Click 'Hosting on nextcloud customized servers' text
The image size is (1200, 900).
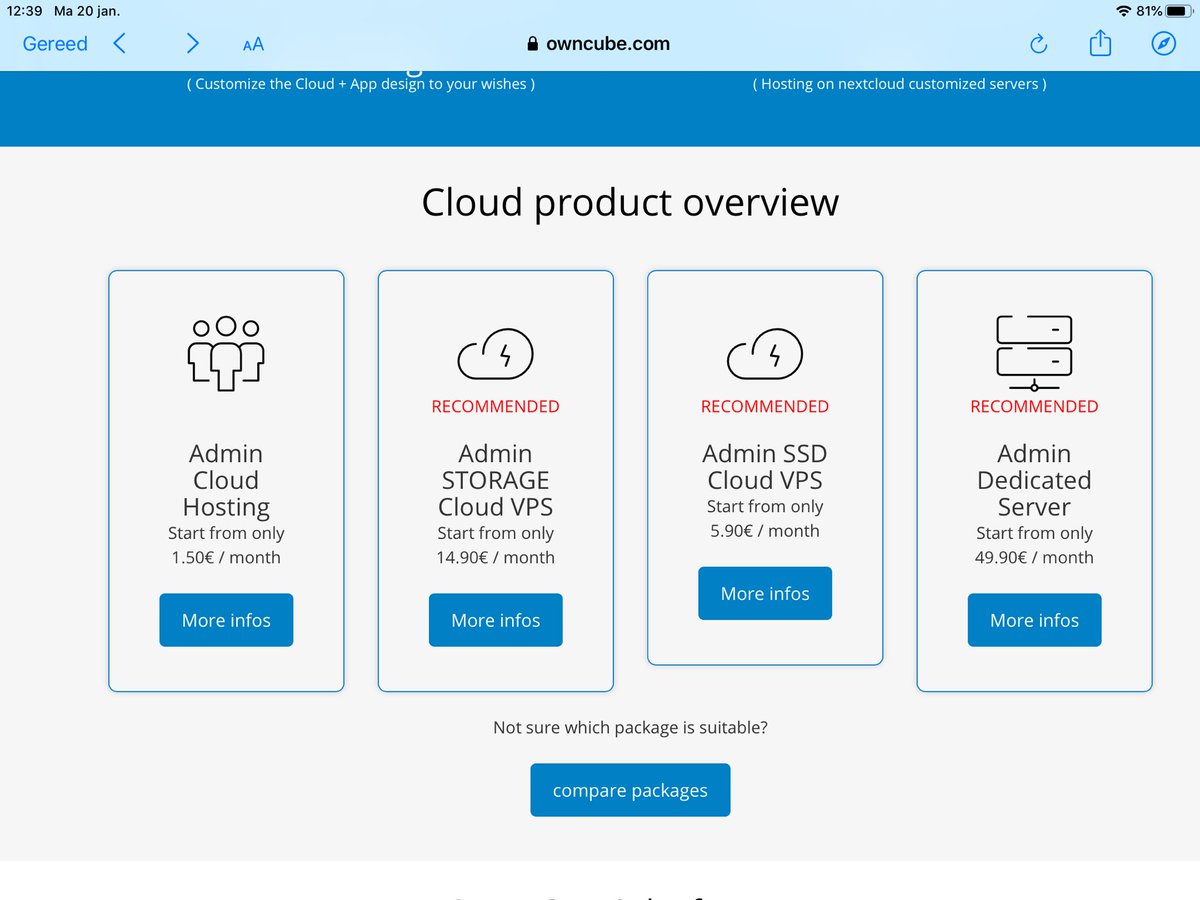900,84
